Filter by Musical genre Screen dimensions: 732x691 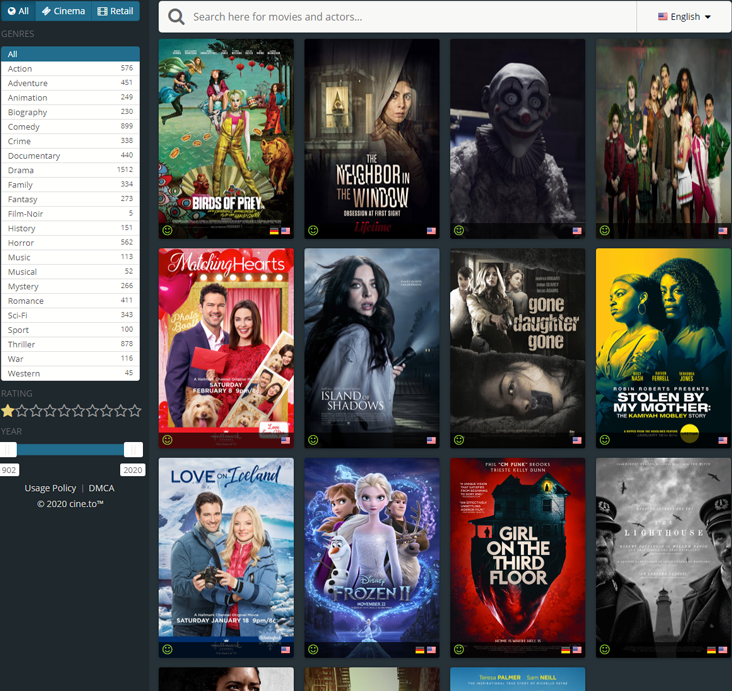point(70,272)
